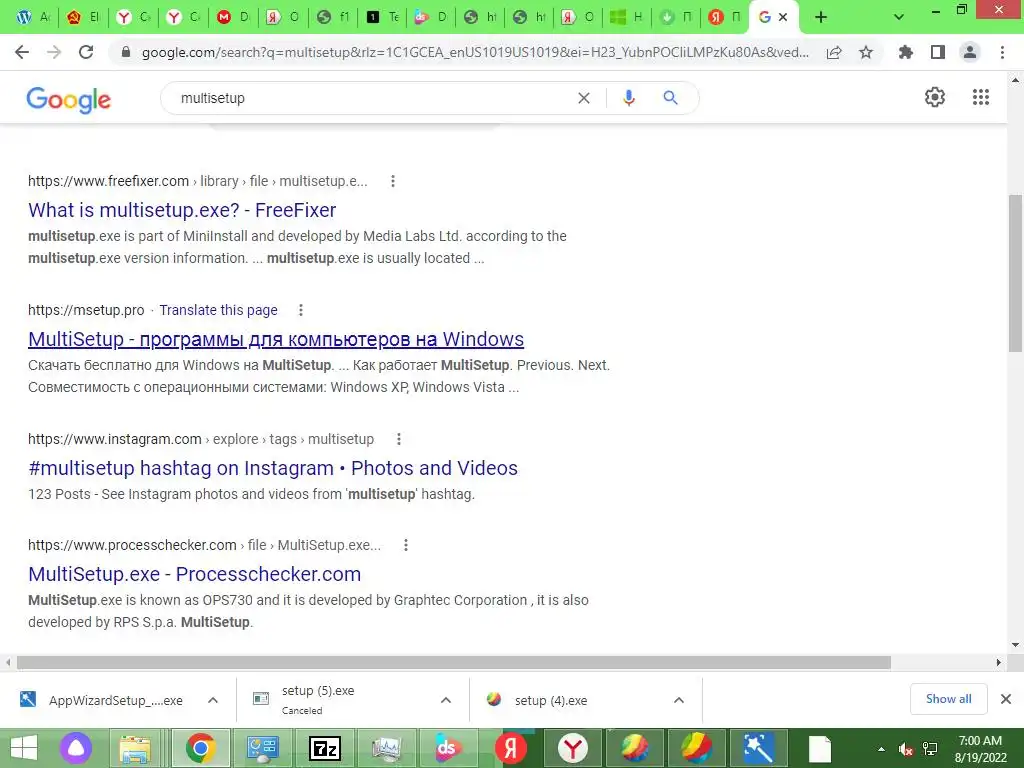The height and width of the screenshot is (768, 1024).
Task: Open #multisetup hashtag on Instagram result
Action: [x=273, y=468]
